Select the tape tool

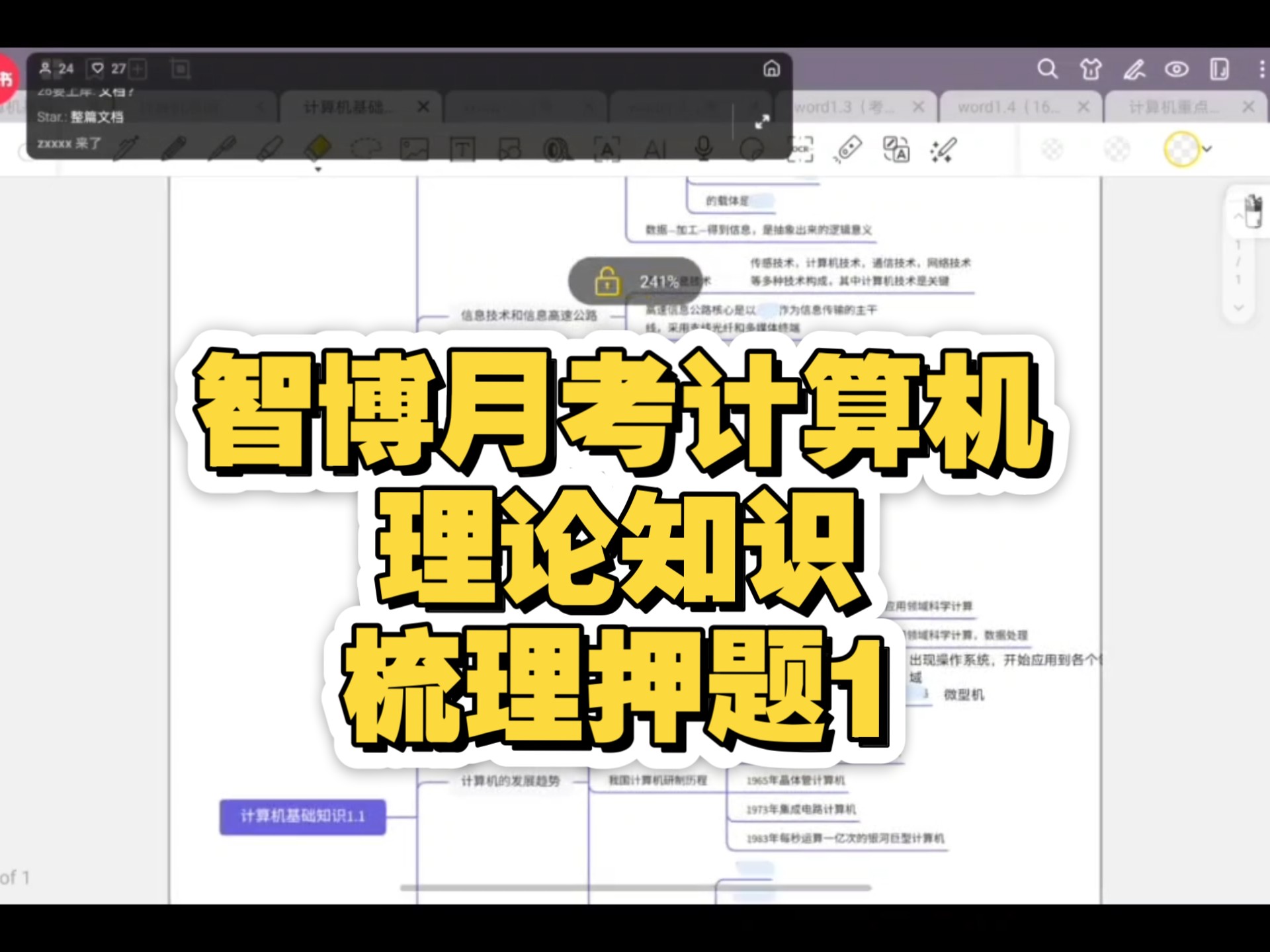pyautogui.click(x=558, y=149)
